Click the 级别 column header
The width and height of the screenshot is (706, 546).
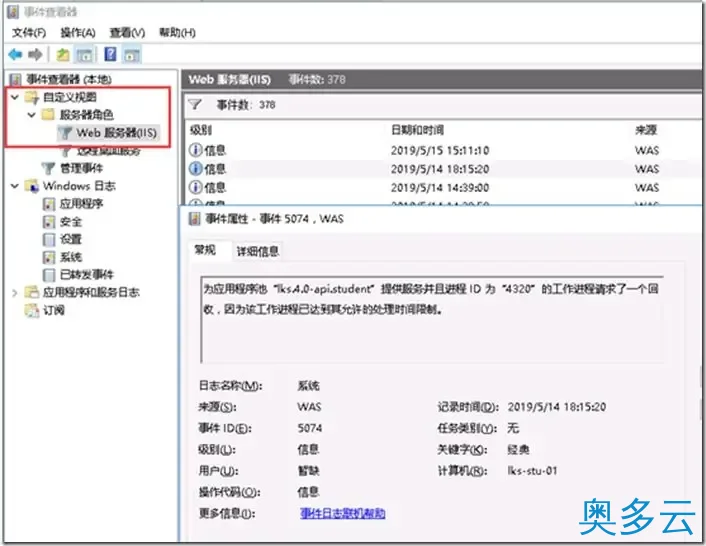click(201, 130)
